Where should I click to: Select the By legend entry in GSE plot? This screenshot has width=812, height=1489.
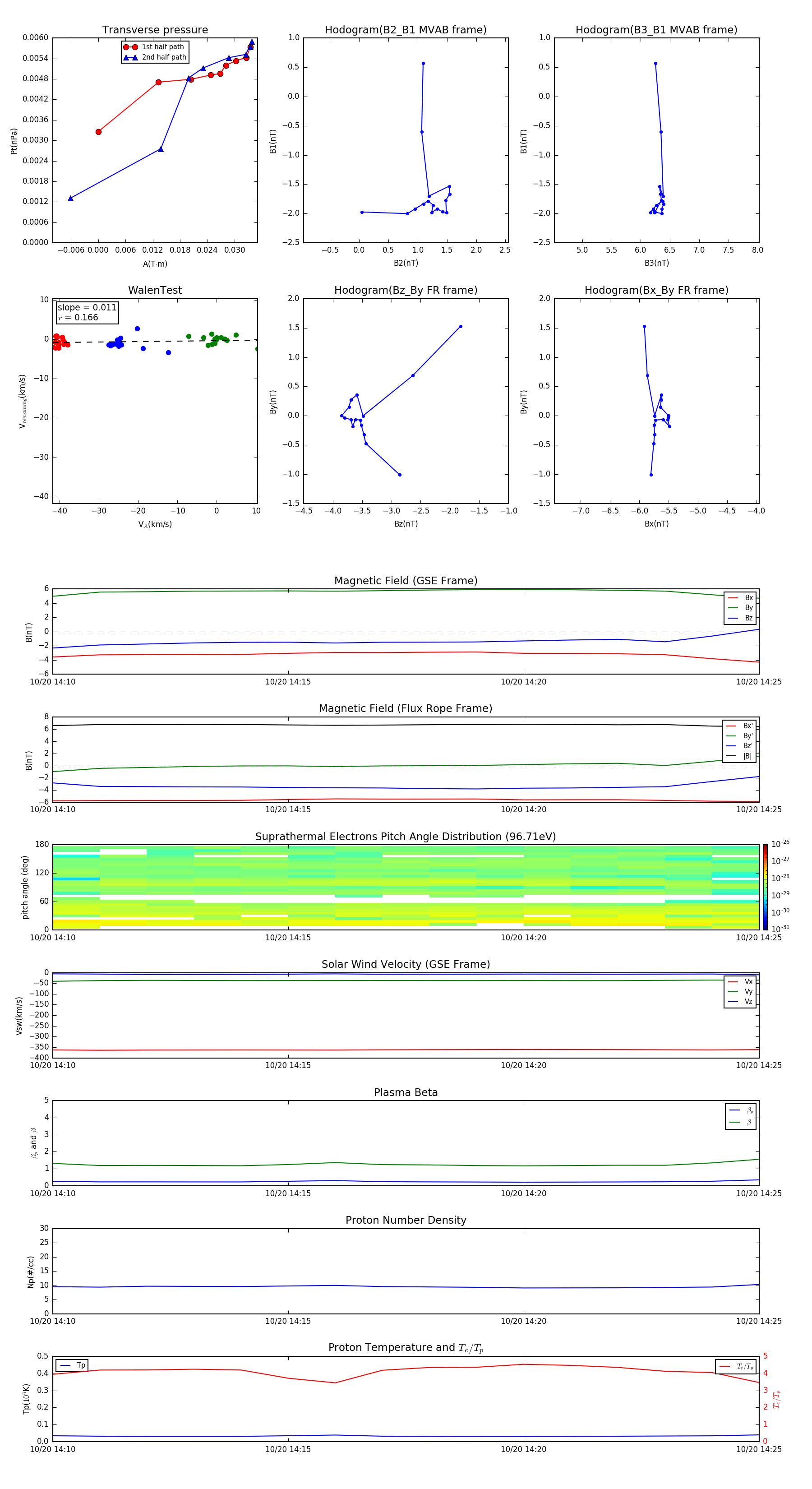740,607
